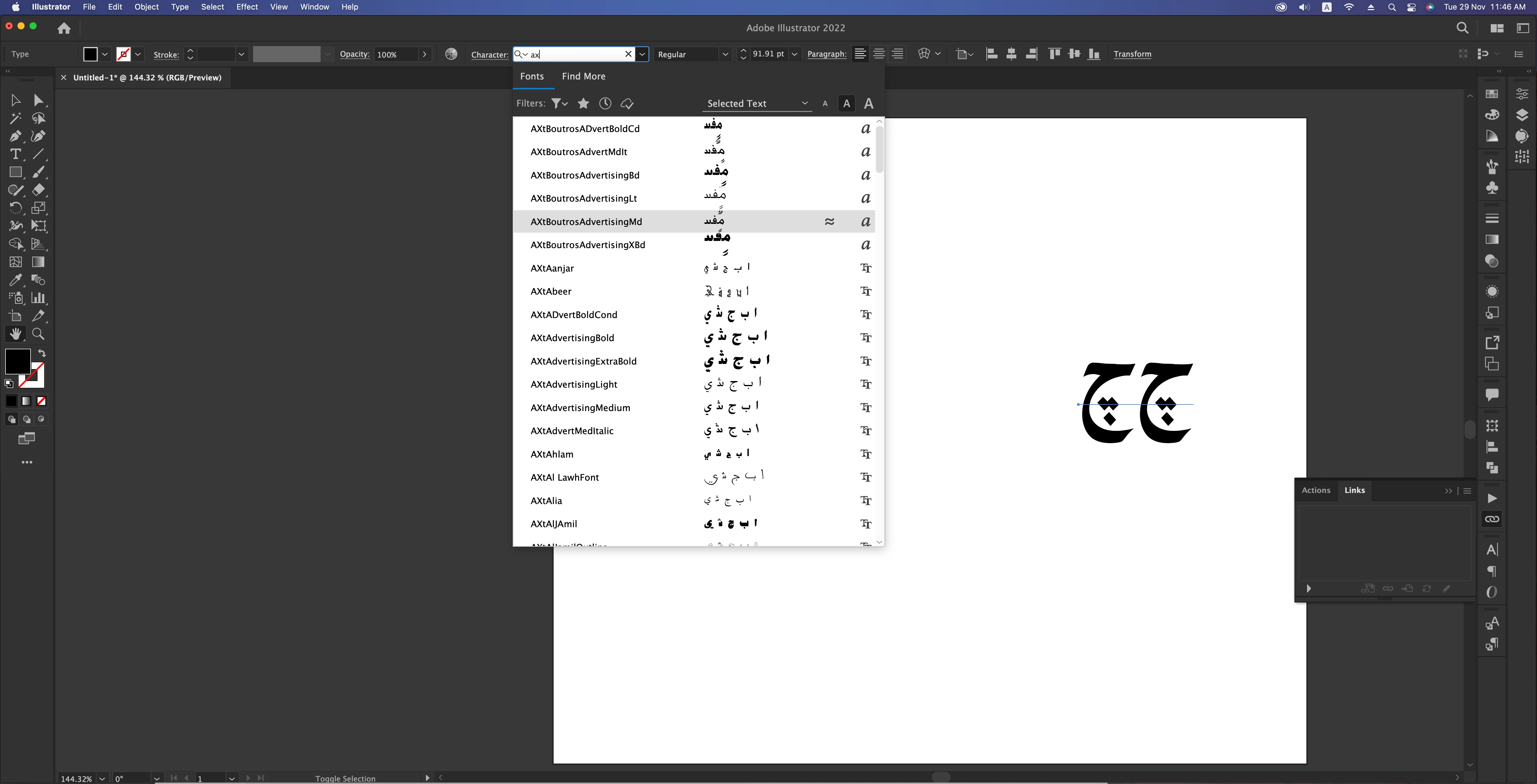Image resolution: width=1537 pixels, height=784 pixels.
Task: Open the font style Regular dropdown
Action: [724, 54]
